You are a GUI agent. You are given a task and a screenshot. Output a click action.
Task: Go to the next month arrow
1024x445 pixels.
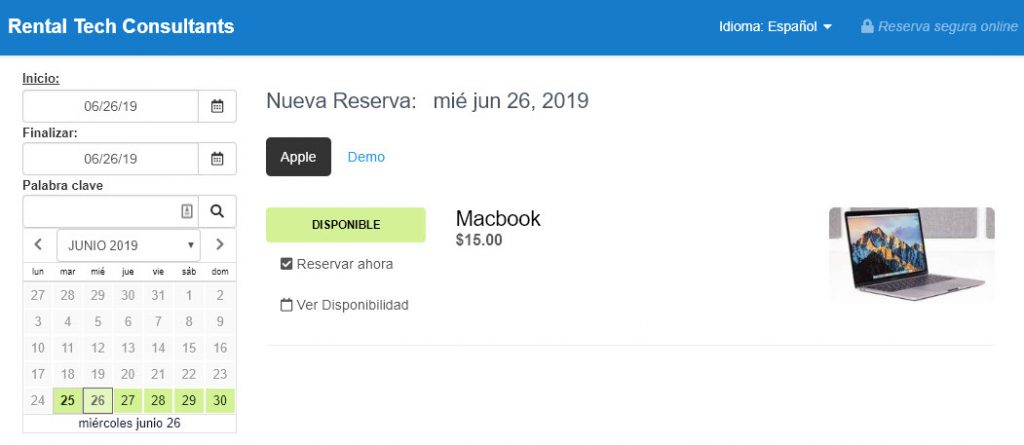click(x=220, y=245)
